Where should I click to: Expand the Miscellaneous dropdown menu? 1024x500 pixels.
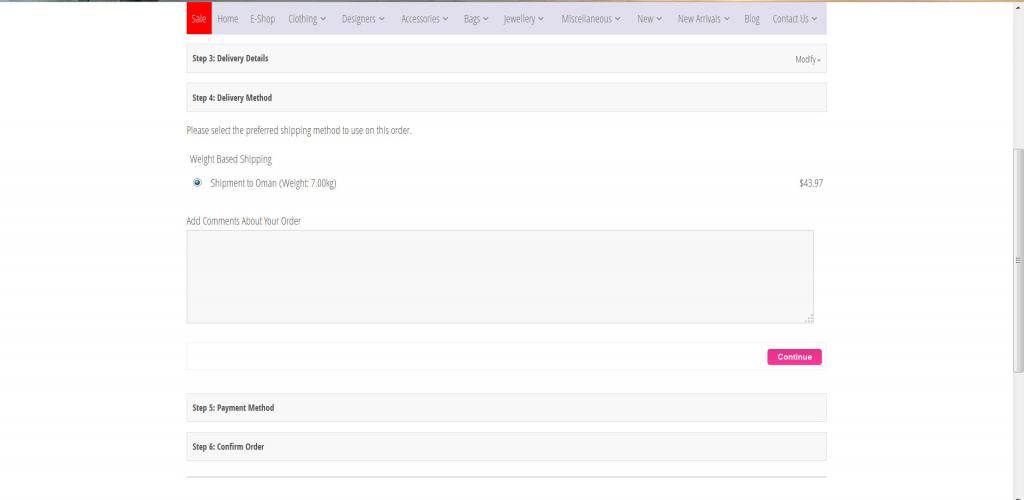coord(591,19)
